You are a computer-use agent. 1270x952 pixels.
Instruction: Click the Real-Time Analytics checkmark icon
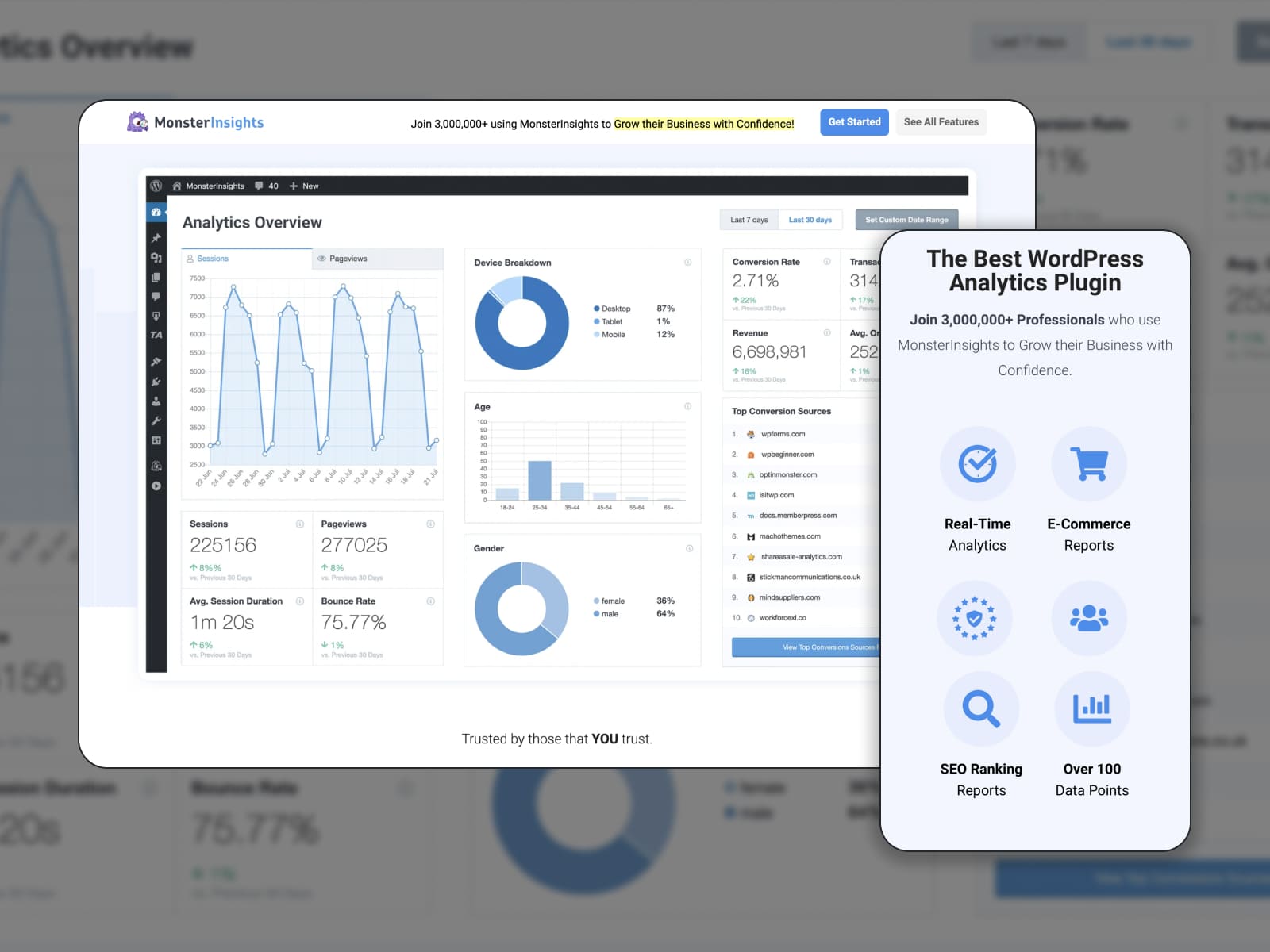click(x=978, y=464)
